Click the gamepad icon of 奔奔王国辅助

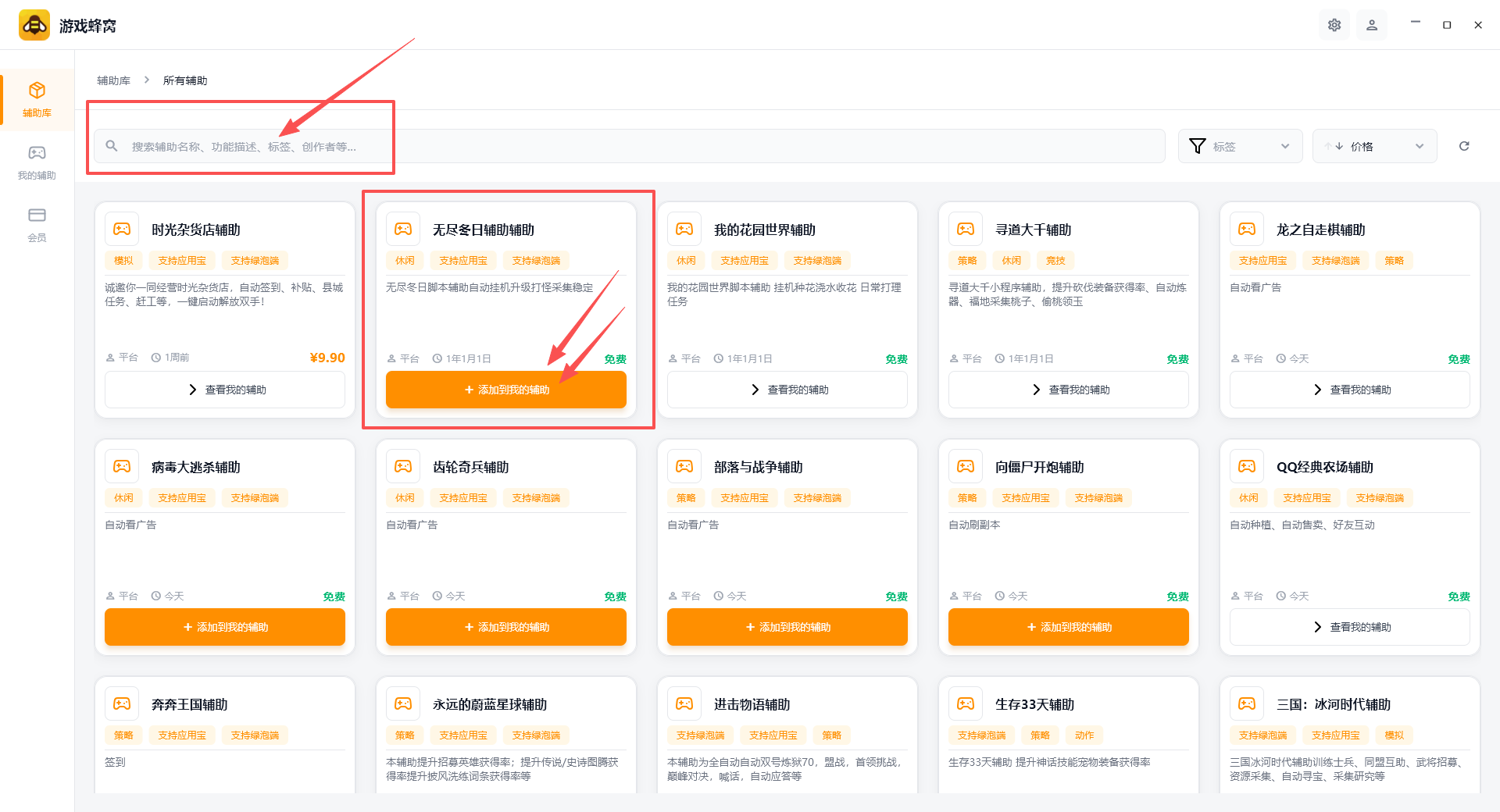click(x=122, y=703)
